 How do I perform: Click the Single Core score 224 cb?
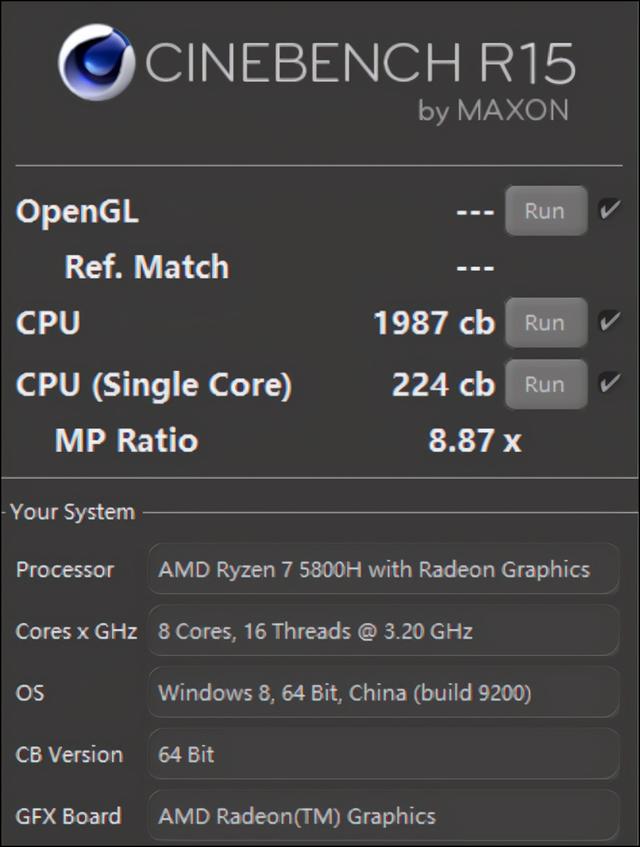click(443, 384)
